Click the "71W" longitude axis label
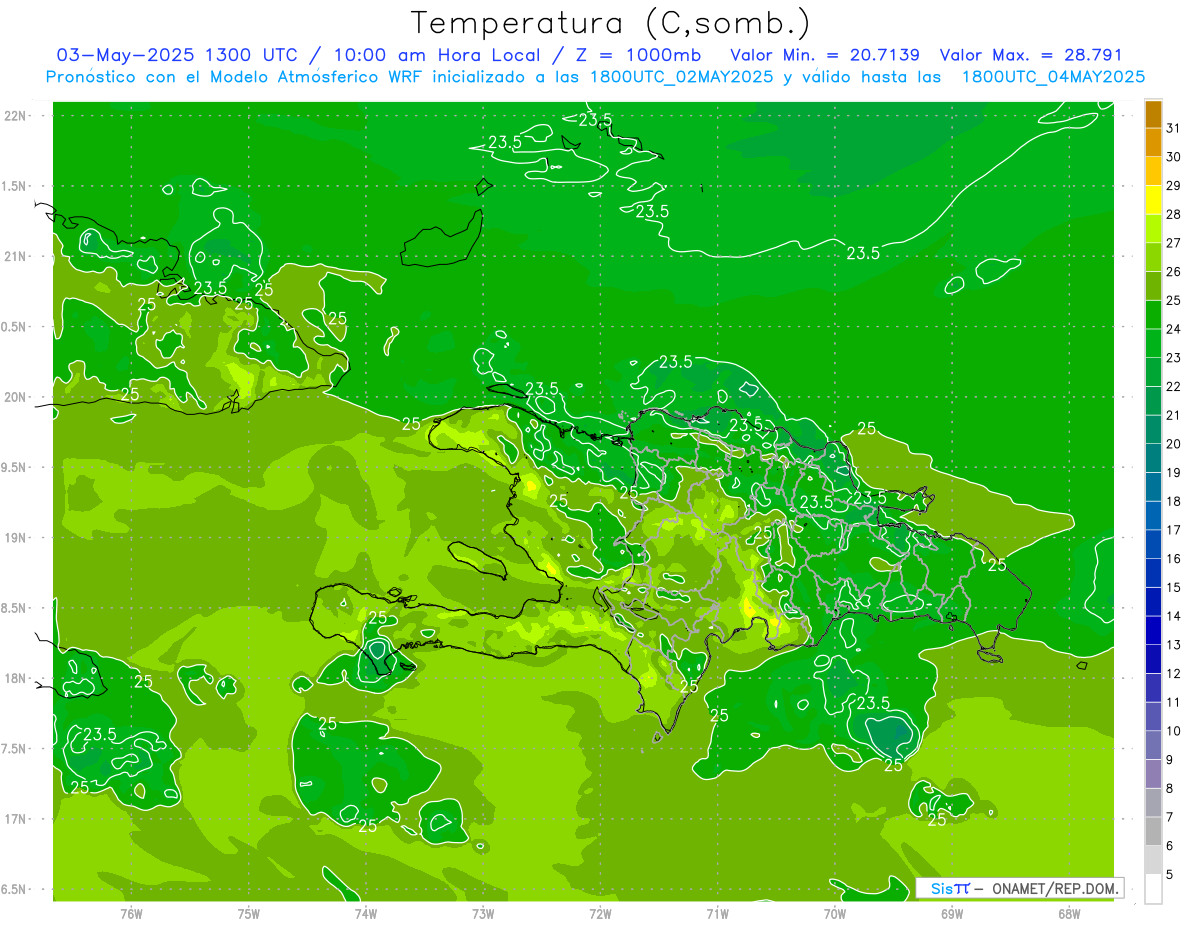 pyautogui.click(x=717, y=913)
